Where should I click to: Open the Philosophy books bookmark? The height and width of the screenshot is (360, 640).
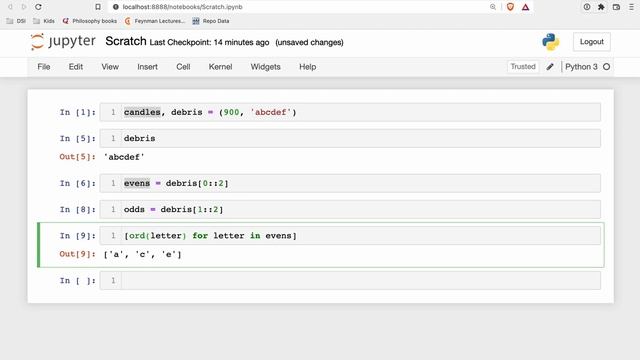click(89, 21)
